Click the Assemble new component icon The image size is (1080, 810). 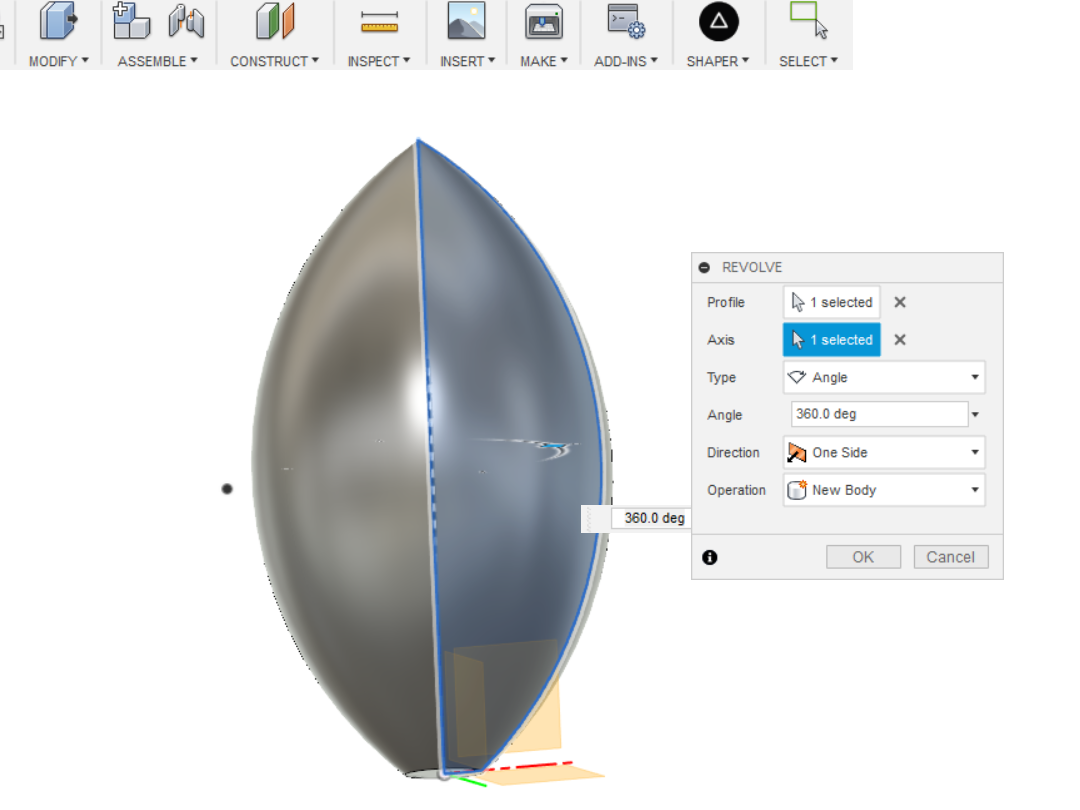point(131,21)
